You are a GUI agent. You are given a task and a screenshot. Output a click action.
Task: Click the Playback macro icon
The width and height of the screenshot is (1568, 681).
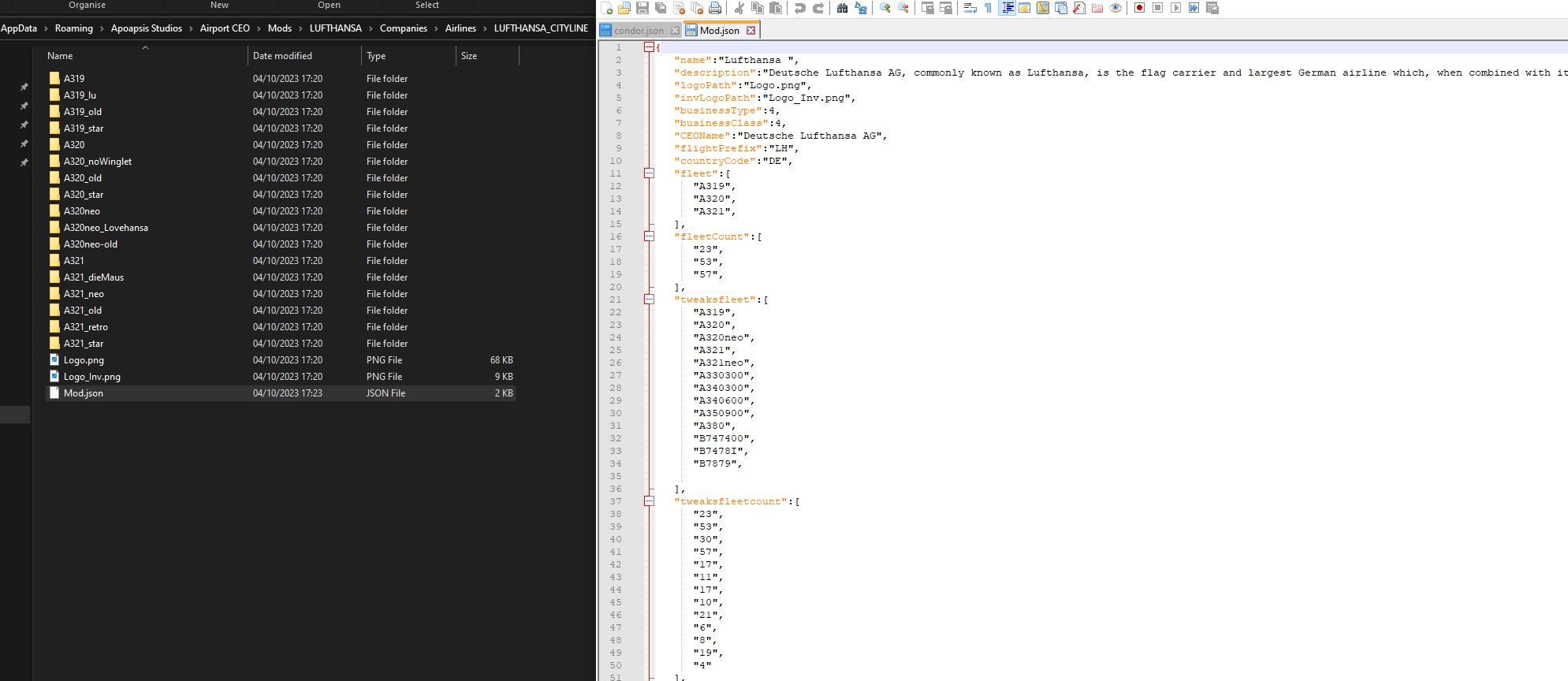[x=1176, y=8]
